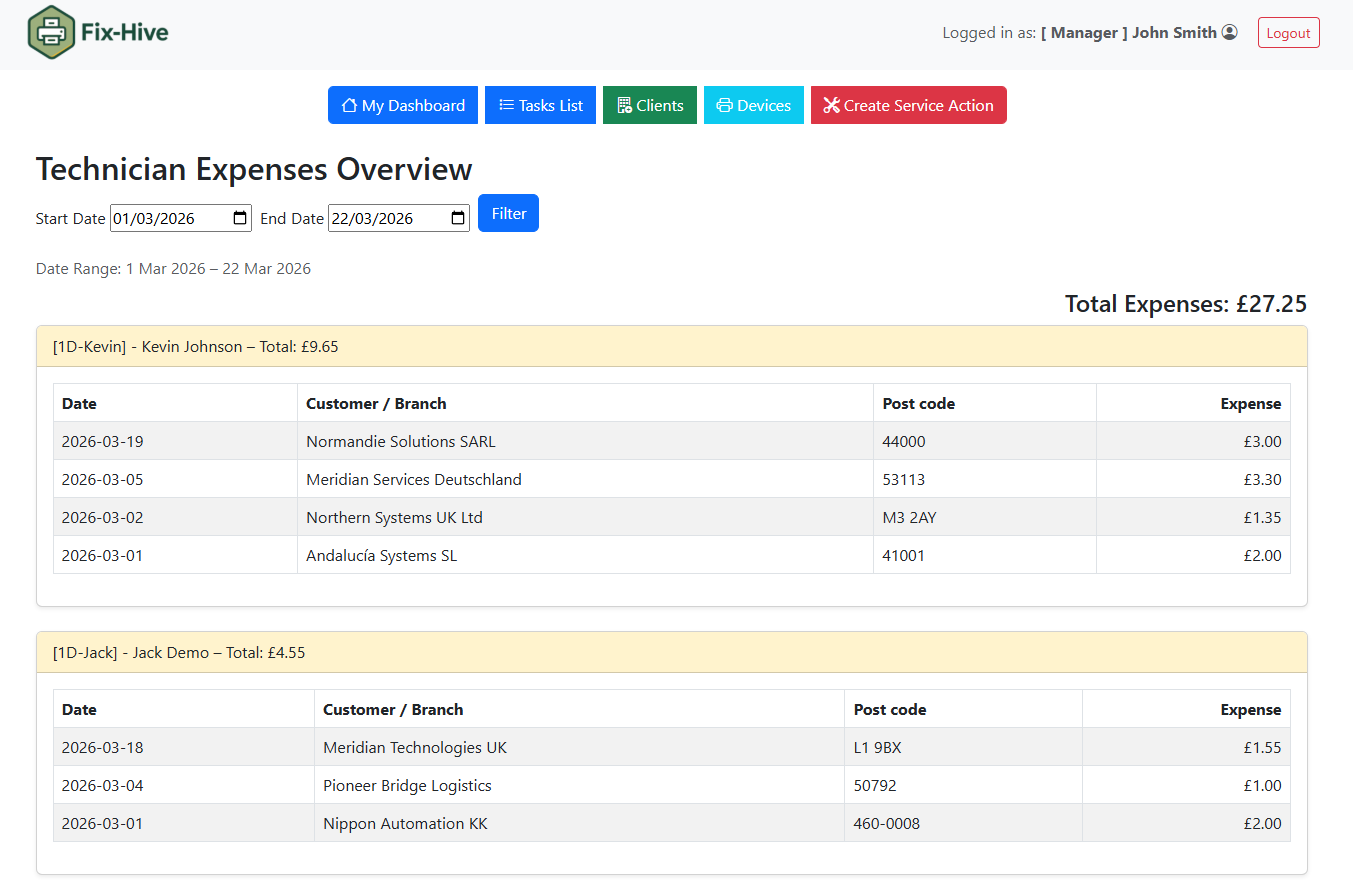Click the list icon on Tasks List
Image resolution: width=1353 pixels, height=880 pixels.
tap(506, 105)
